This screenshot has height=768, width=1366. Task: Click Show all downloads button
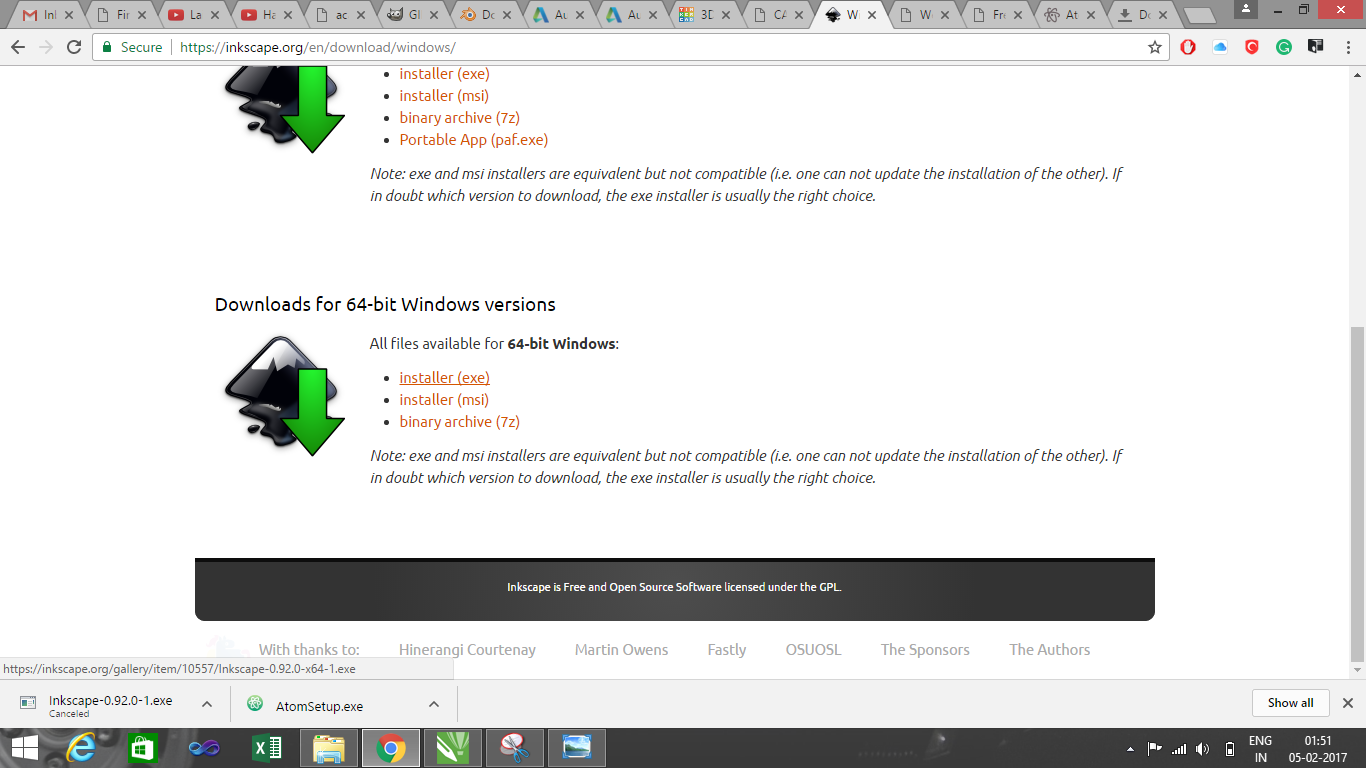[x=1290, y=703]
